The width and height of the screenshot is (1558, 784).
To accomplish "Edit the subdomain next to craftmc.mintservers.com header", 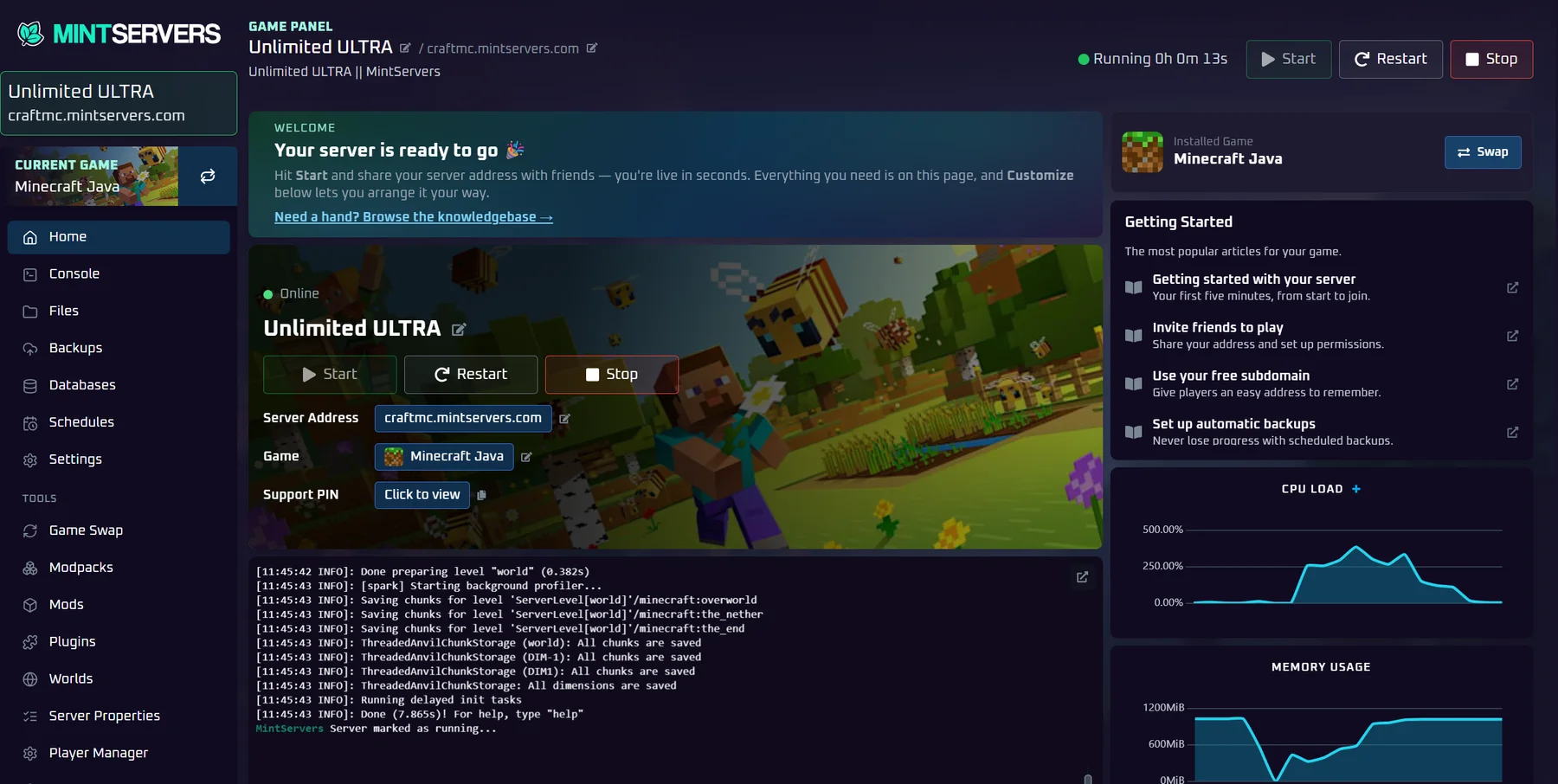I will [592, 48].
